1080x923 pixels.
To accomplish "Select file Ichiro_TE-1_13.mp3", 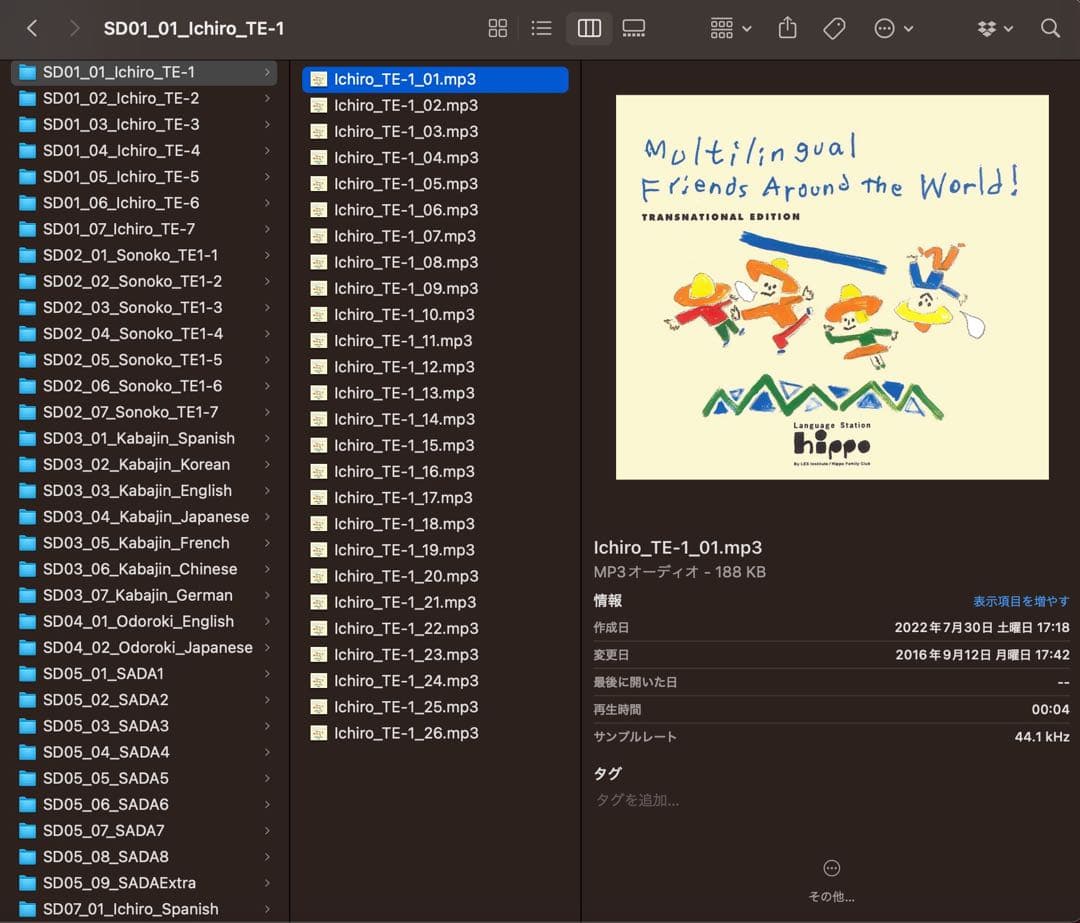I will (x=404, y=393).
